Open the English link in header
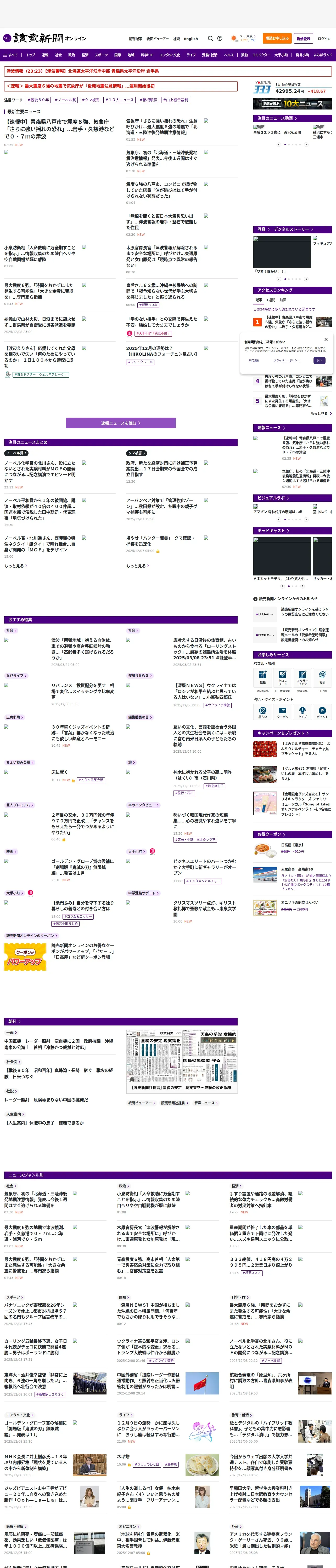 [x=191, y=38]
